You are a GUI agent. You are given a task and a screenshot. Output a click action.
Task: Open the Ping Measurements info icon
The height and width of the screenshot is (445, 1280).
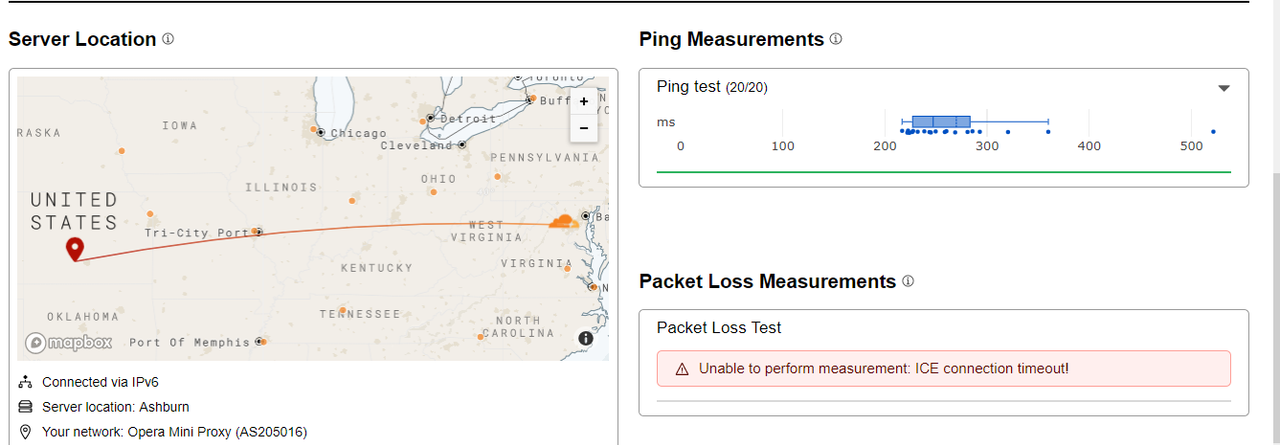[836, 39]
